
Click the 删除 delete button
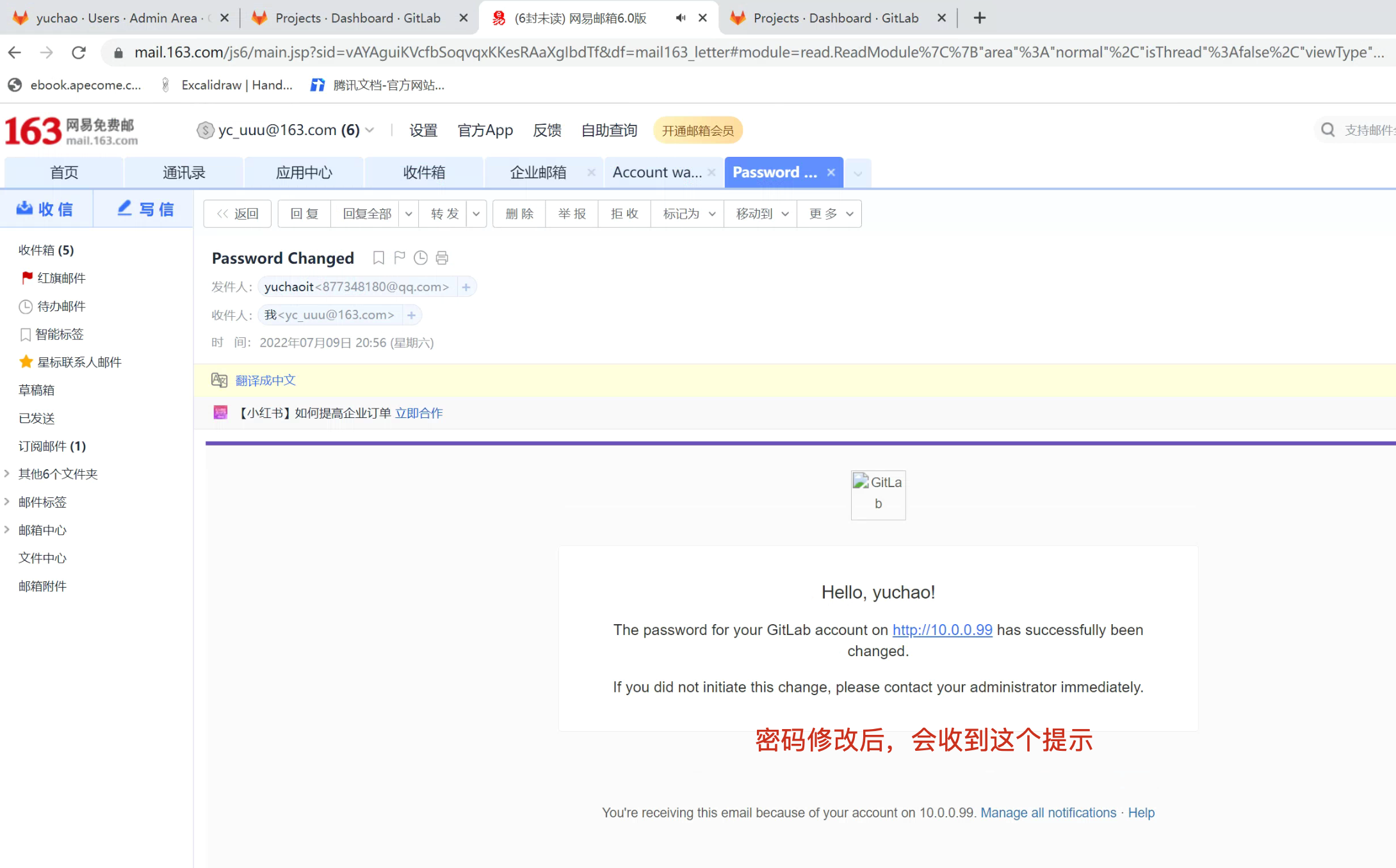click(x=519, y=214)
